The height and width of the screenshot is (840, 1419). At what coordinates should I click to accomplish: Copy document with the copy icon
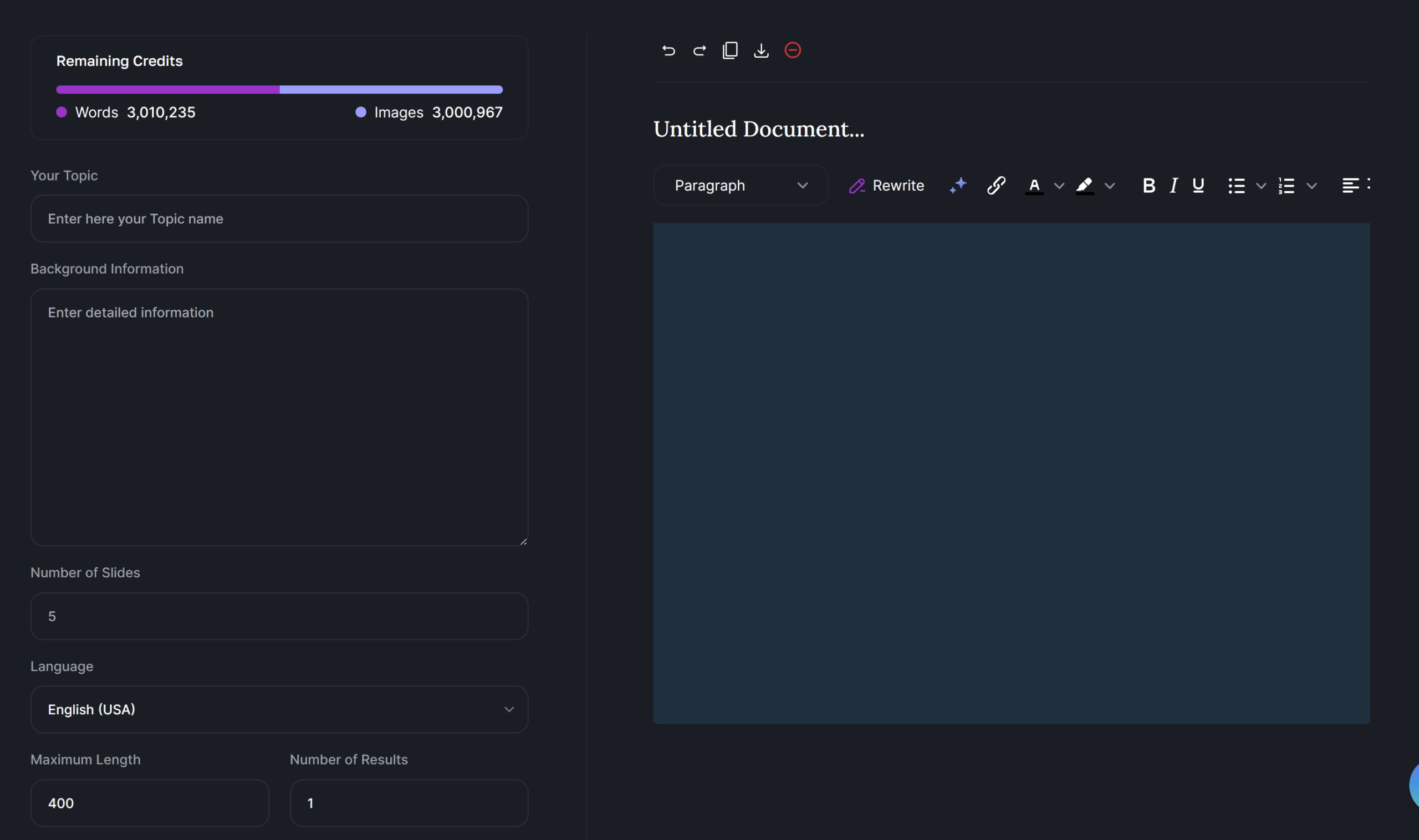(x=730, y=50)
